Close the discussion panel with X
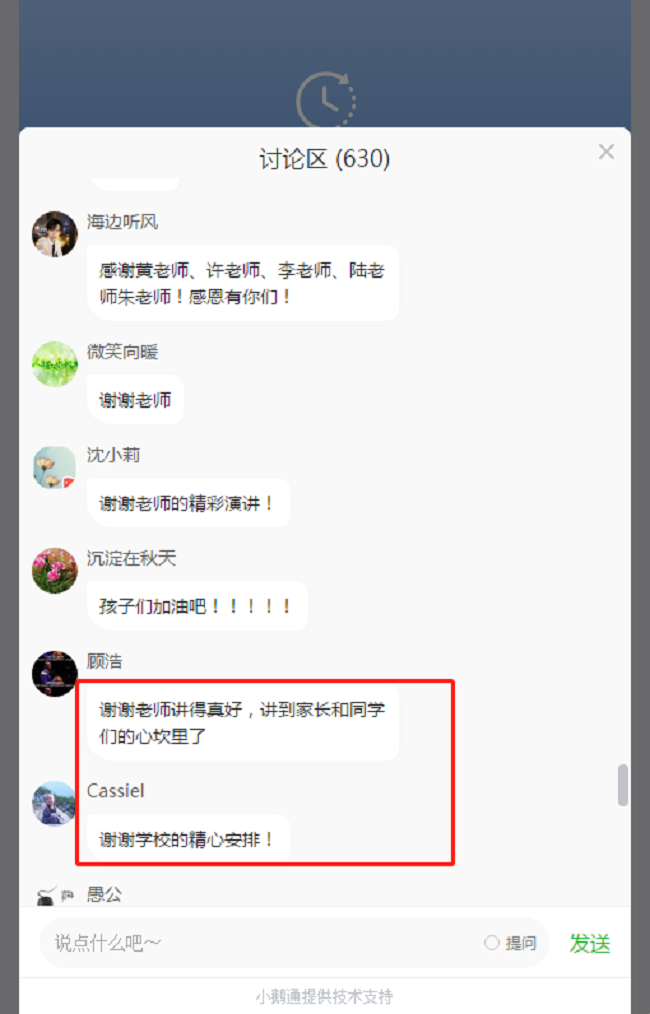The image size is (650, 1014). [606, 151]
